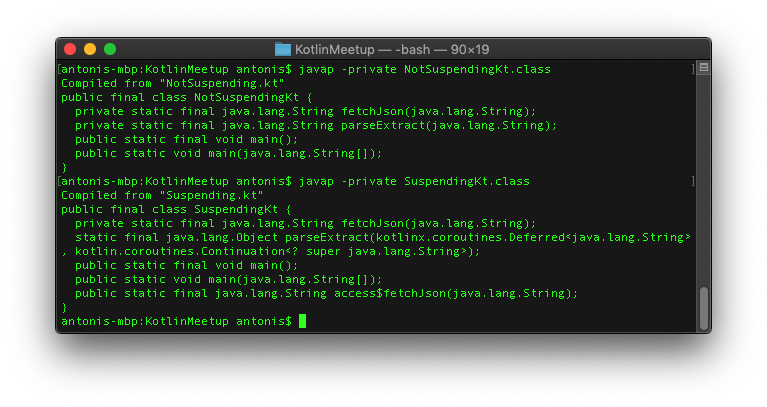
Task: Close the Terminal window with red button
Action: click(70, 49)
